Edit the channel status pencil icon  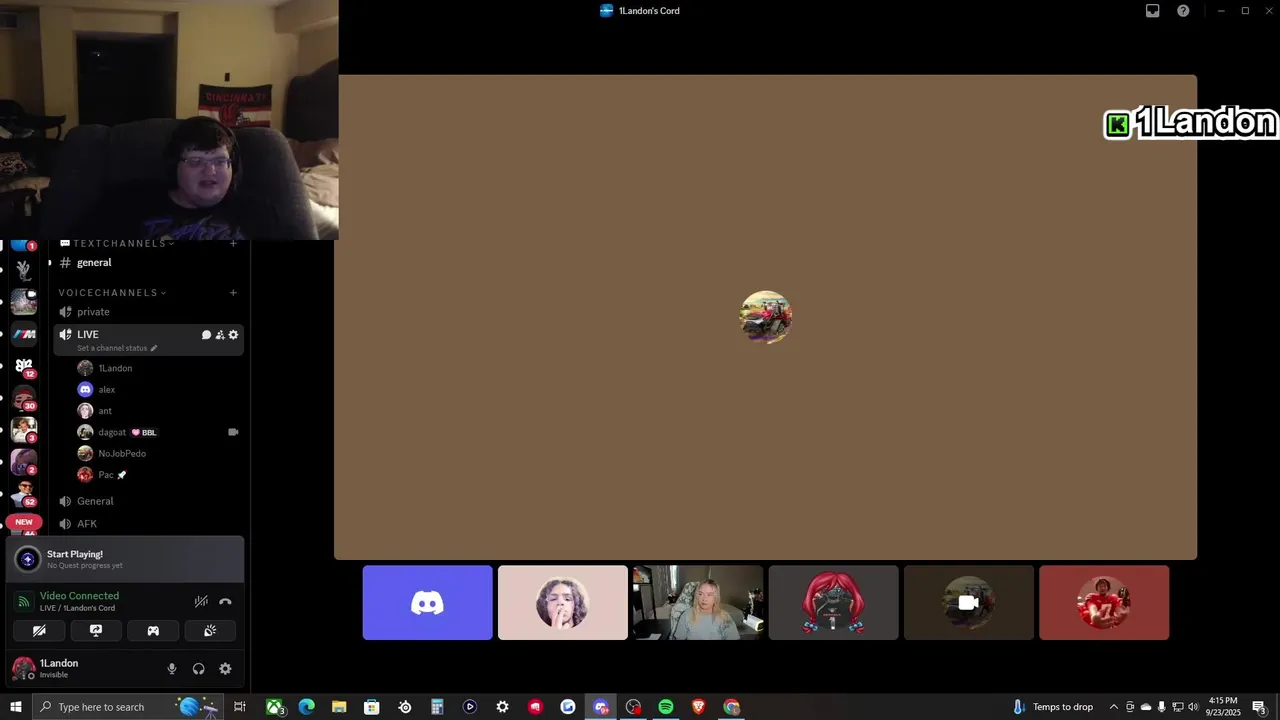tap(154, 348)
